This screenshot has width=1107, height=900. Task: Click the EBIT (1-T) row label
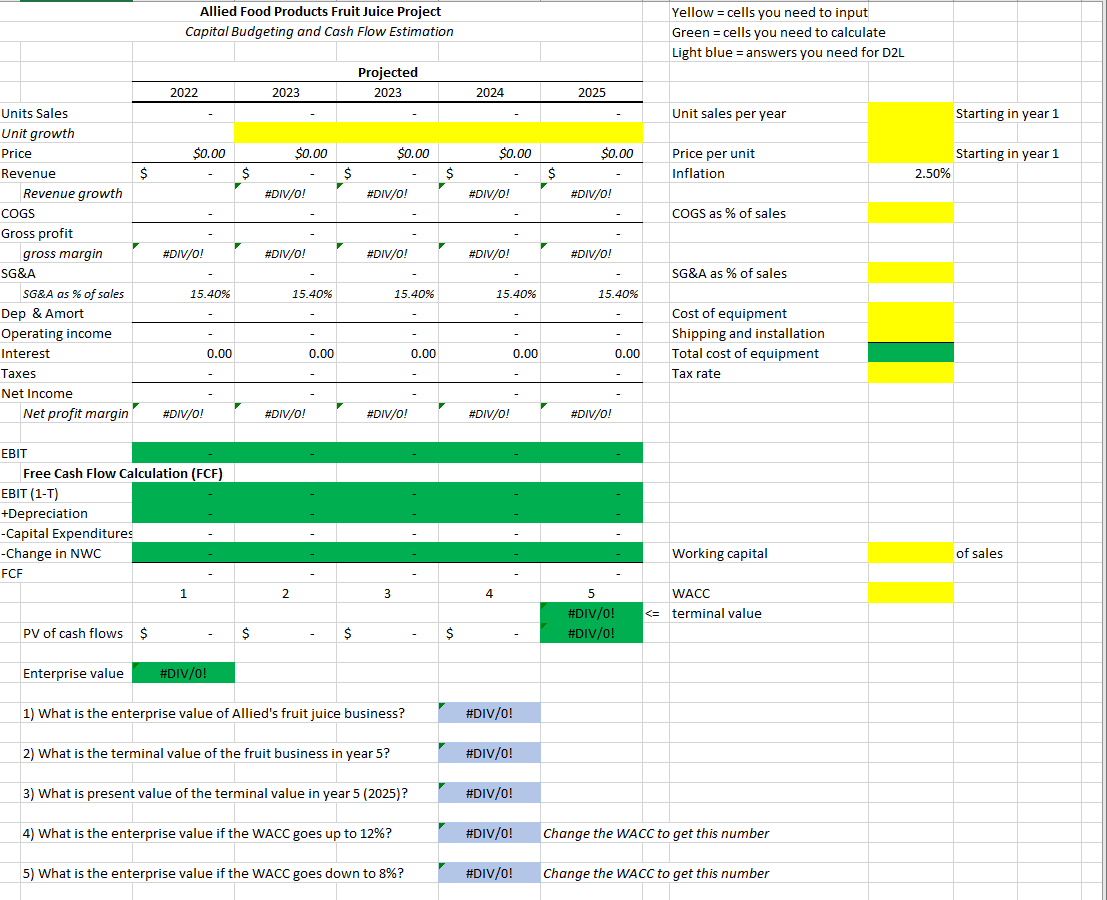point(30,493)
